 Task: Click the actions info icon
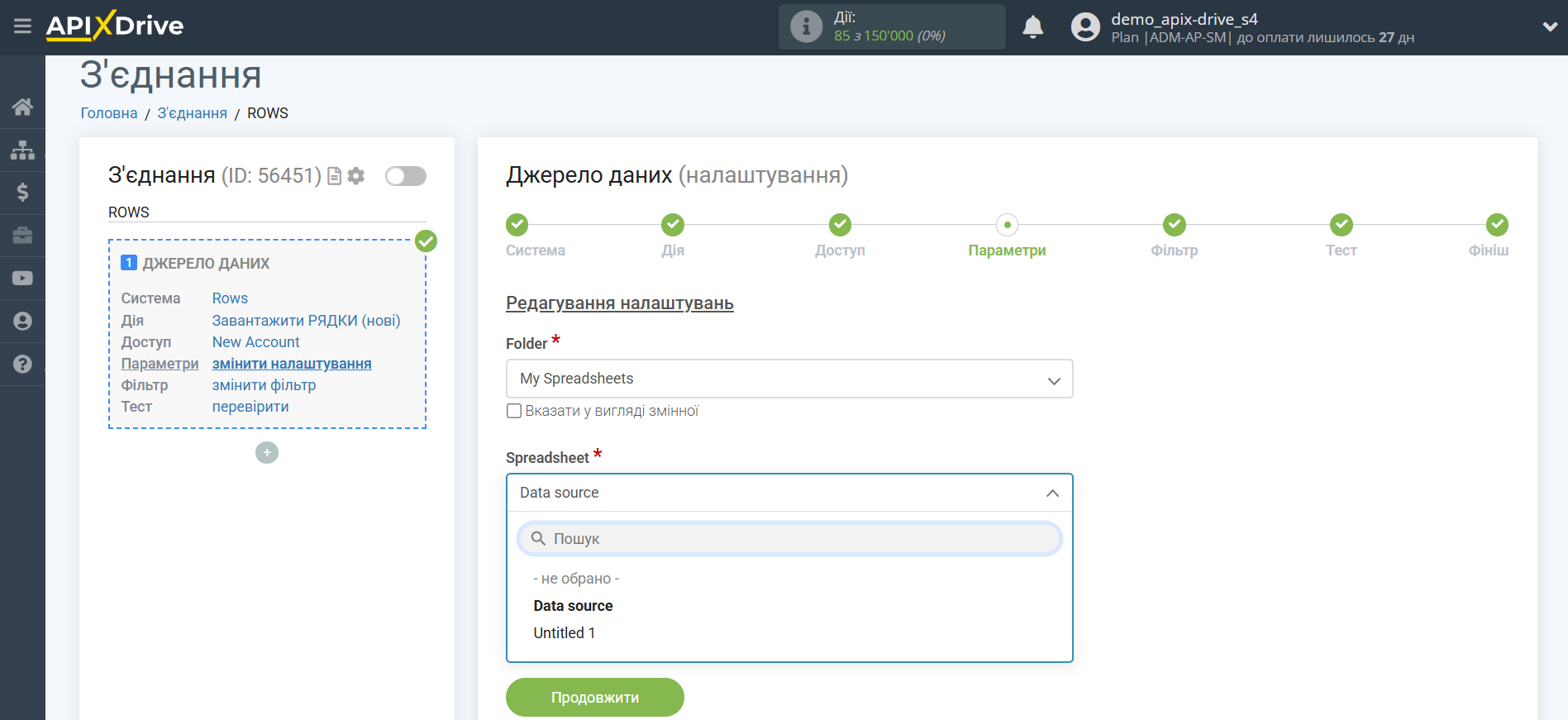pos(806,26)
